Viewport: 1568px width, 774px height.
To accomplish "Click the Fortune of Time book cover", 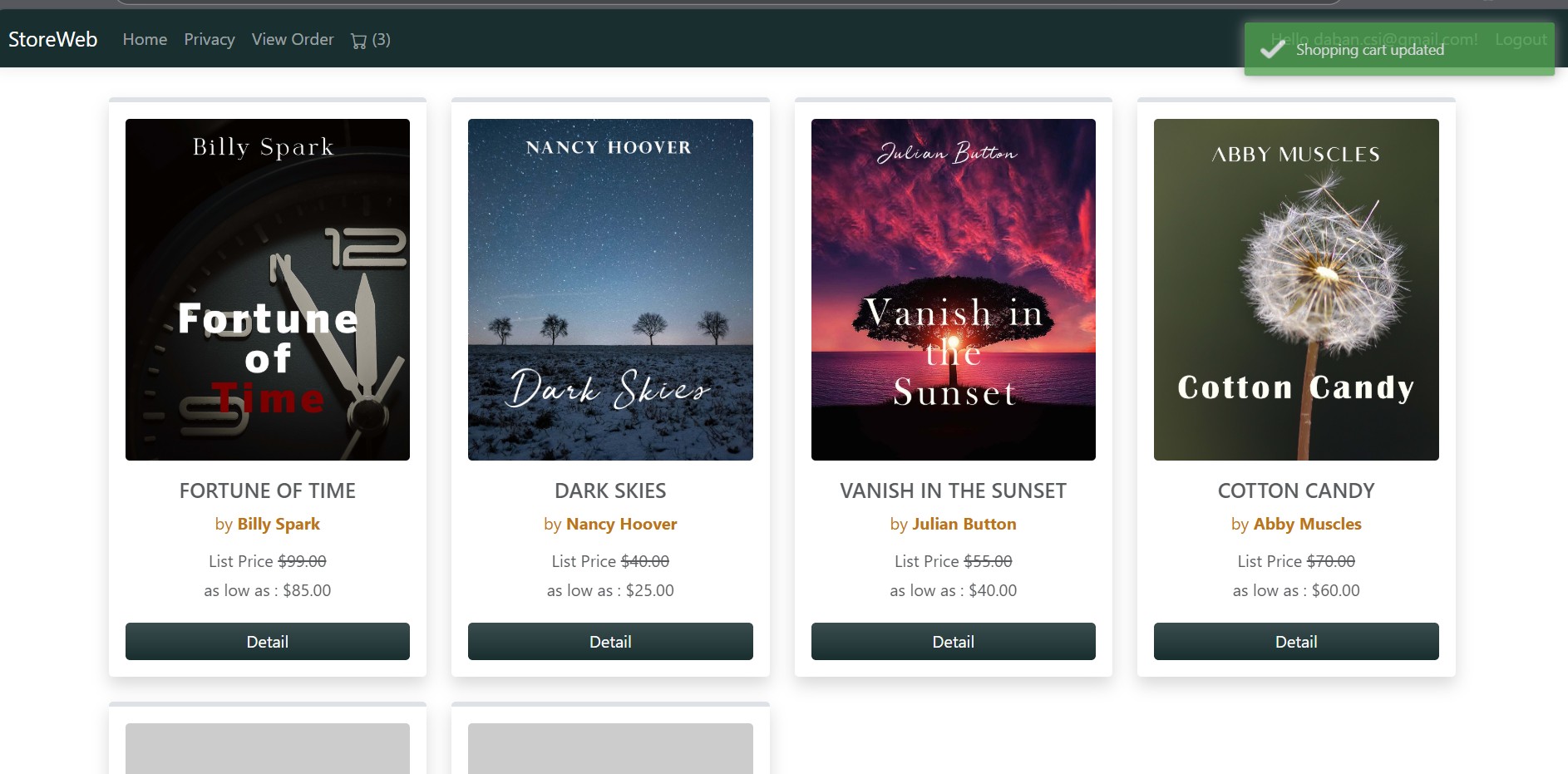I will click(268, 289).
